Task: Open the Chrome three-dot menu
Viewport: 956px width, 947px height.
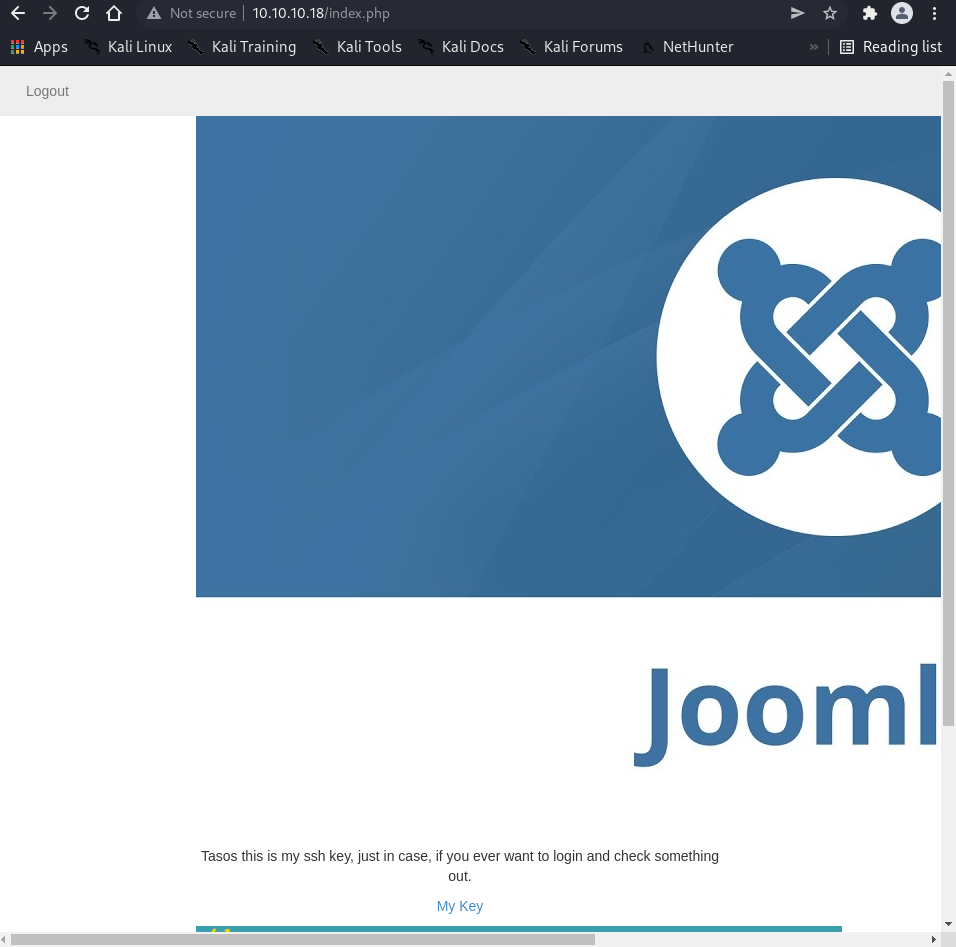Action: coord(934,14)
